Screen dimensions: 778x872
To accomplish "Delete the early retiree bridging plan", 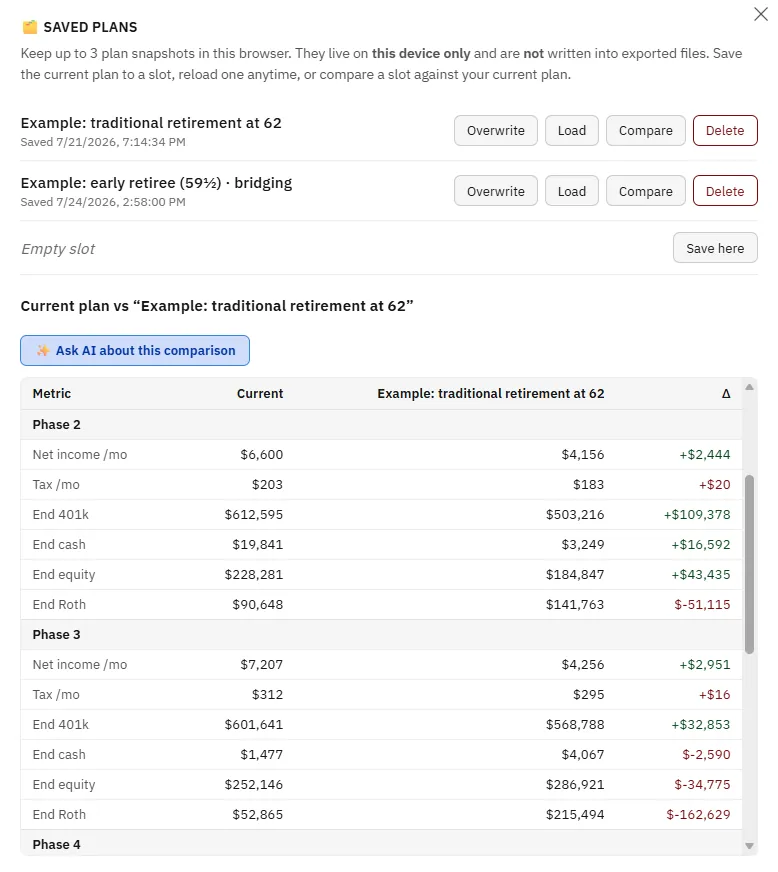I will coord(725,191).
